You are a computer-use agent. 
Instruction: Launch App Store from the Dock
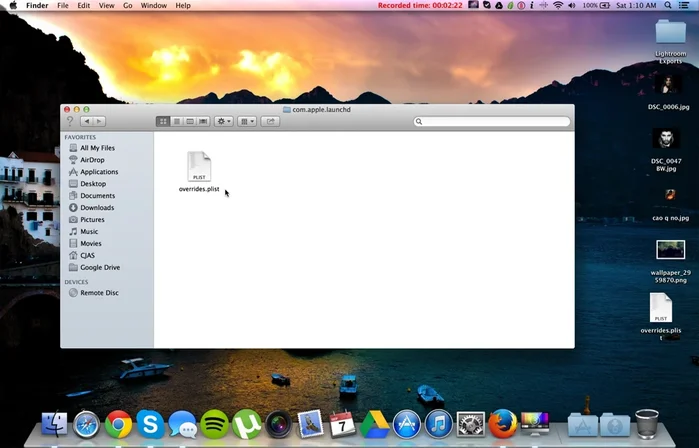click(407, 424)
